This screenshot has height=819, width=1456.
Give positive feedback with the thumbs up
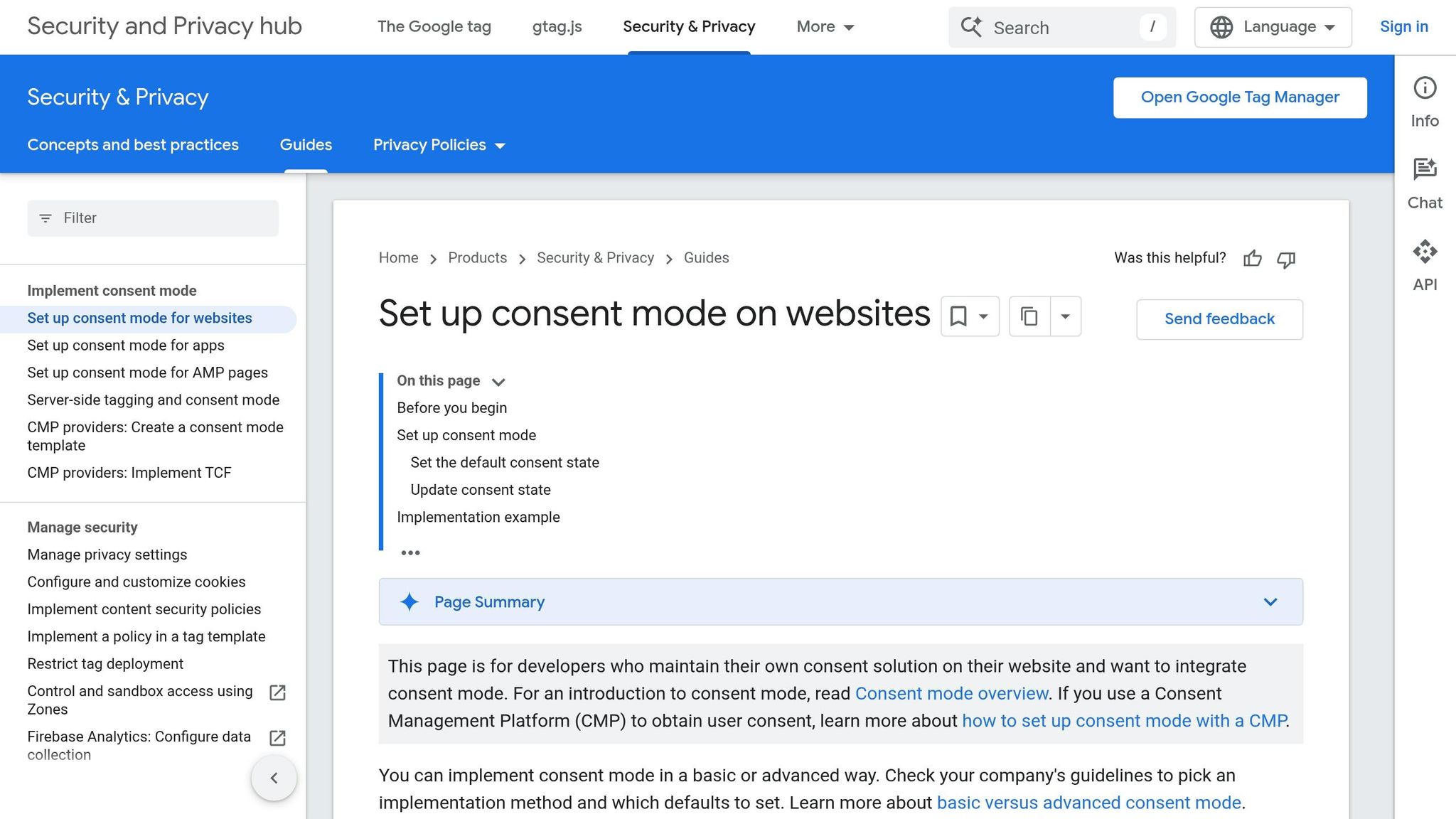point(1252,259)
